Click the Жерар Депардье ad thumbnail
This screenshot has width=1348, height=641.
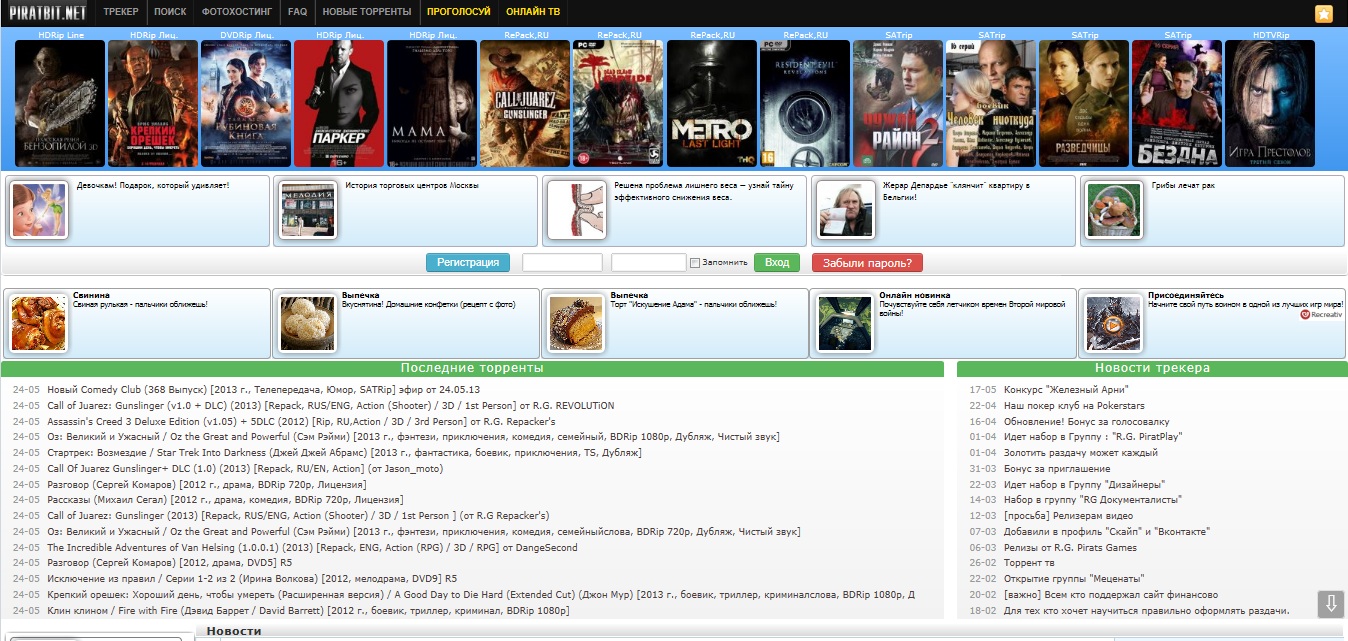tap(846, 210)
